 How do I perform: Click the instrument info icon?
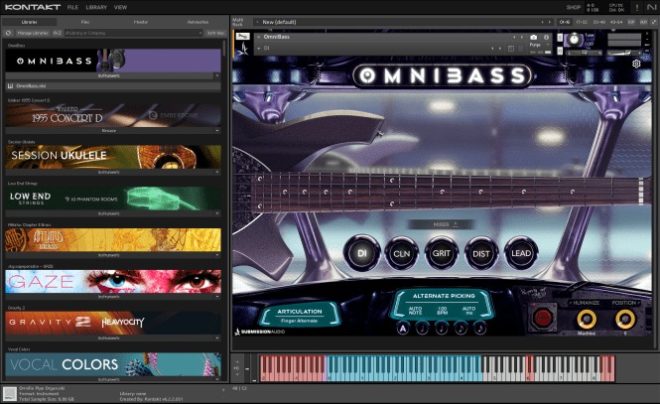pyautogui.click(x=546, y=37)
